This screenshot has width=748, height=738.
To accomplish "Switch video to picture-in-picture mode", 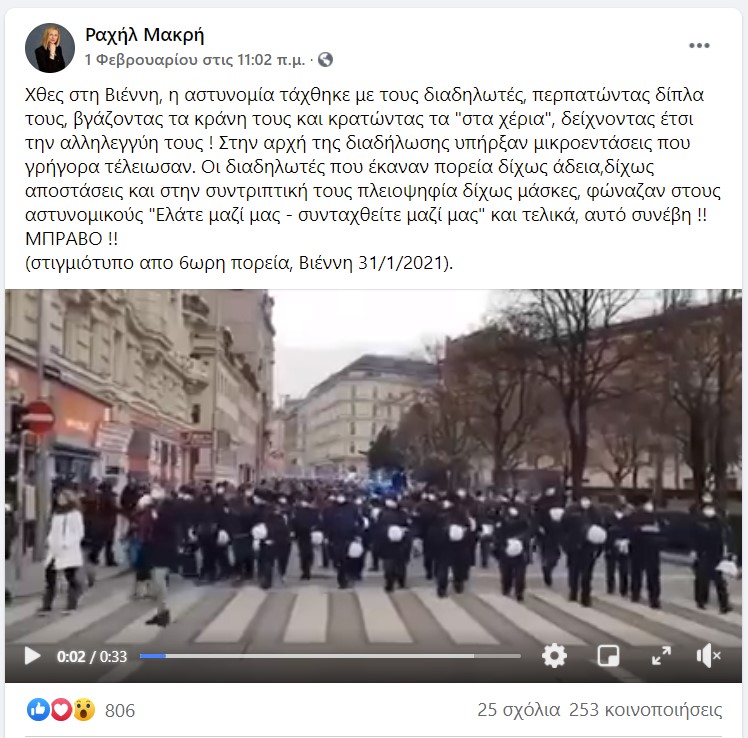I will [608, 656].
